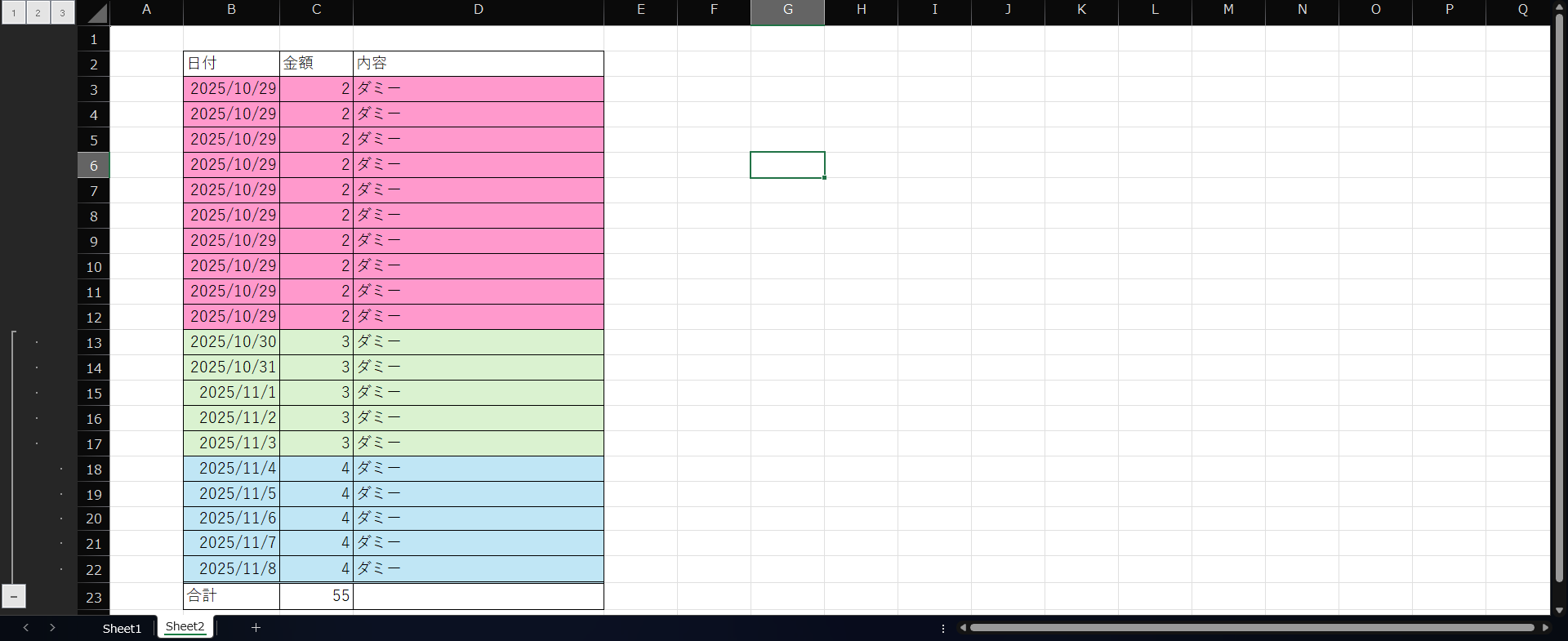Click the Select All corner triangle
Screen dimensions: 1568x641
pyautogui.click(x=97, y=13)
